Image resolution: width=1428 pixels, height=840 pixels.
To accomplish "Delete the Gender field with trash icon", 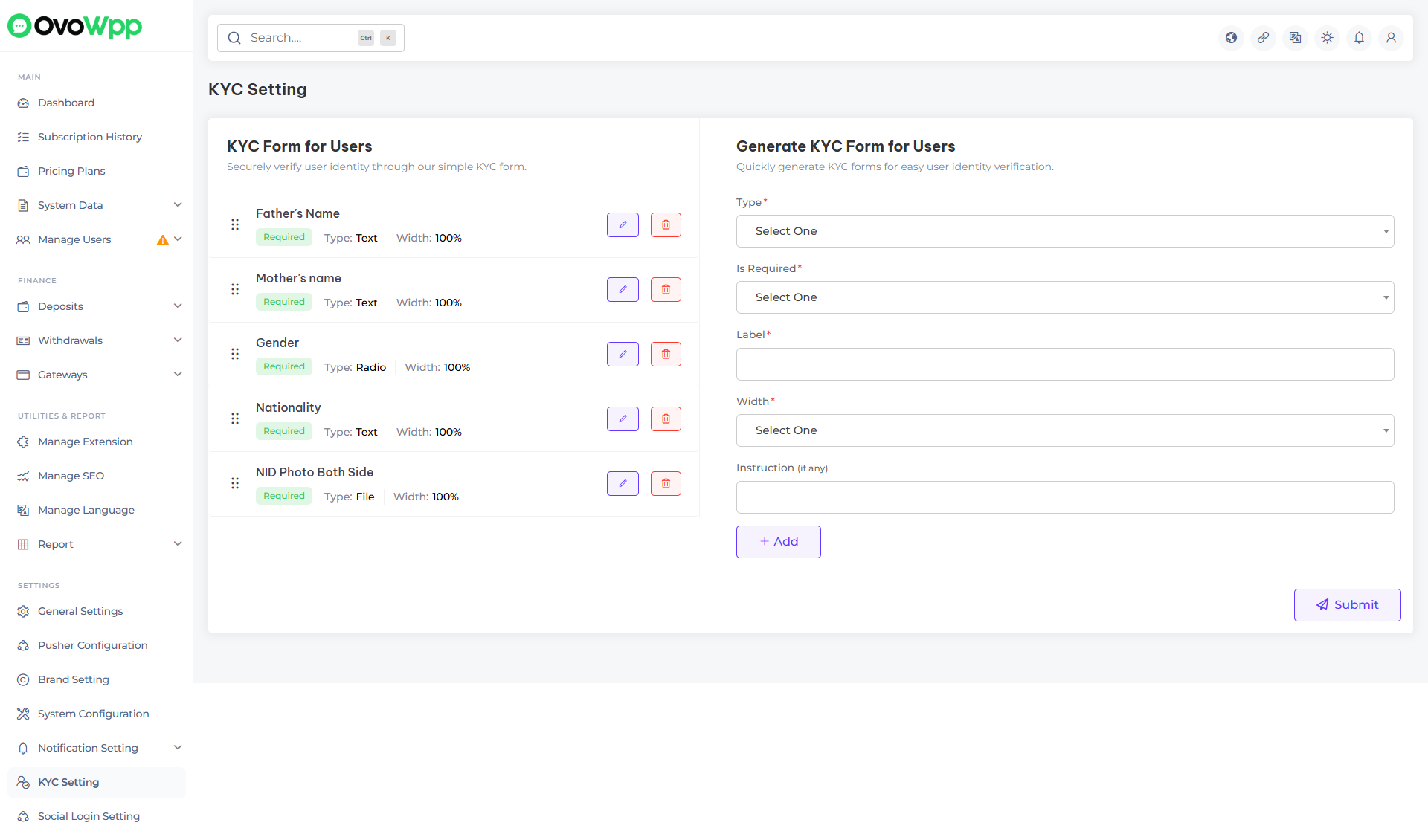I will [666, 354].
